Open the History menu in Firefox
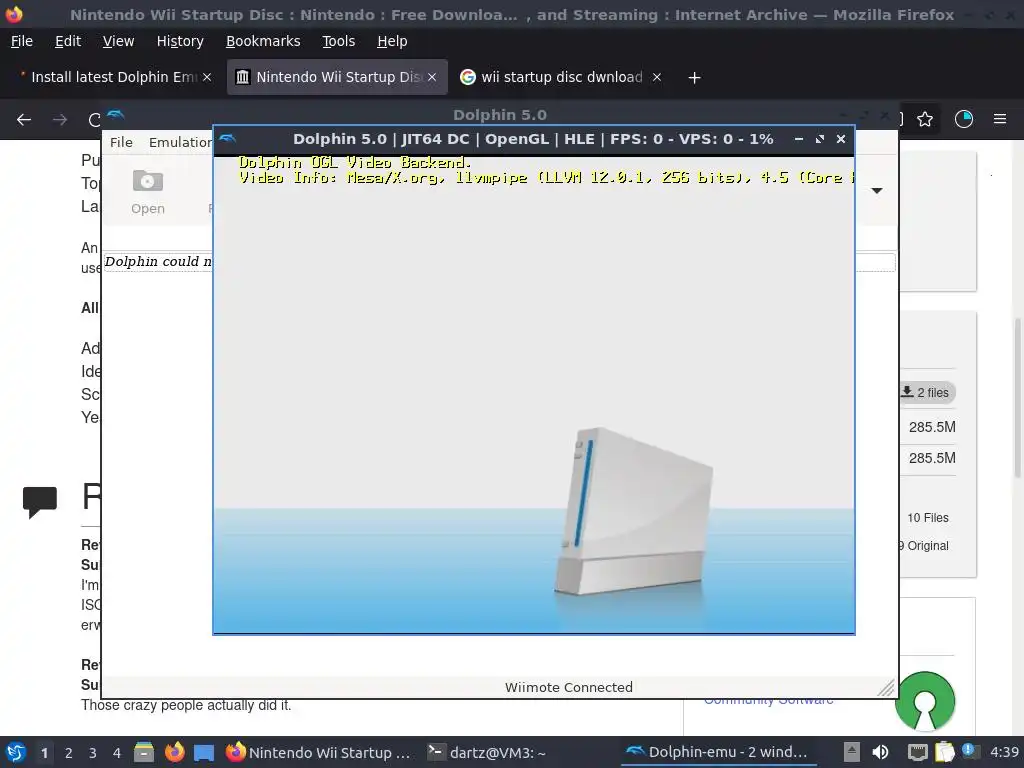Image resolution: width=1024 pixels, height=768 pixels. coord(180,41)
